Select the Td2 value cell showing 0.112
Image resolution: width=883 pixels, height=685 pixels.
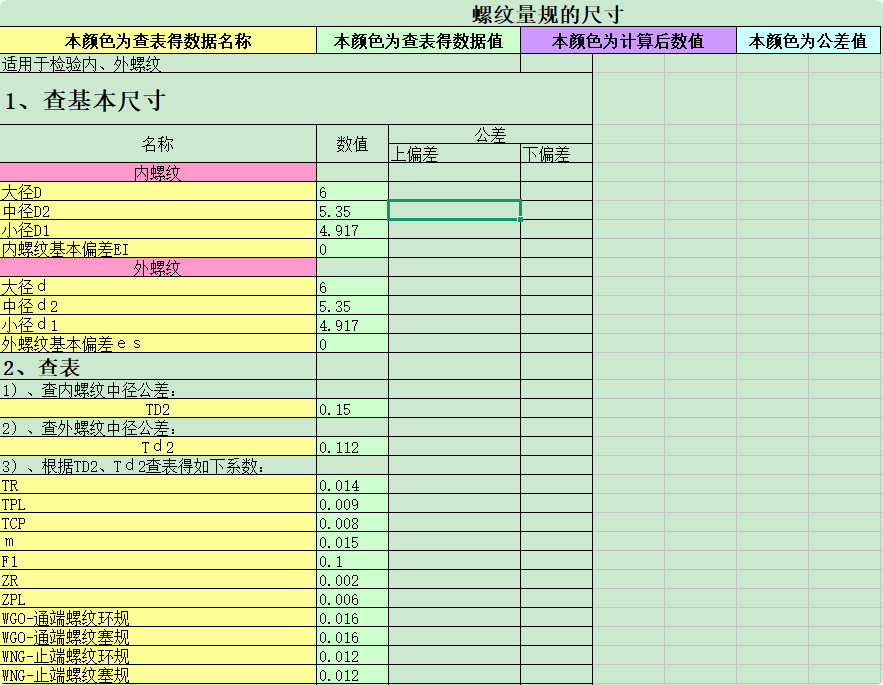point(352,447)
